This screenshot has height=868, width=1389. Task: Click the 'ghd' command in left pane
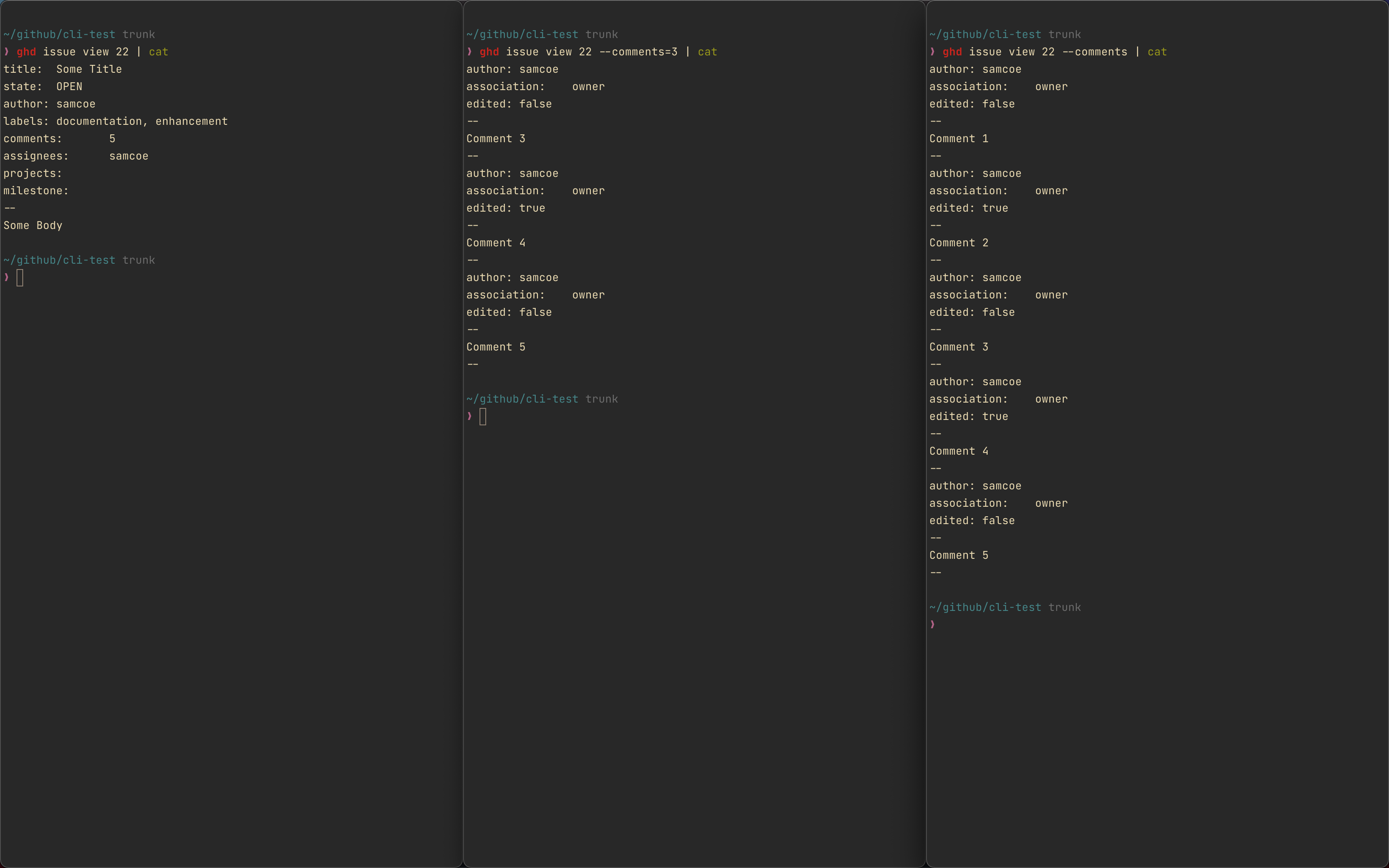(x=26, y=52)
